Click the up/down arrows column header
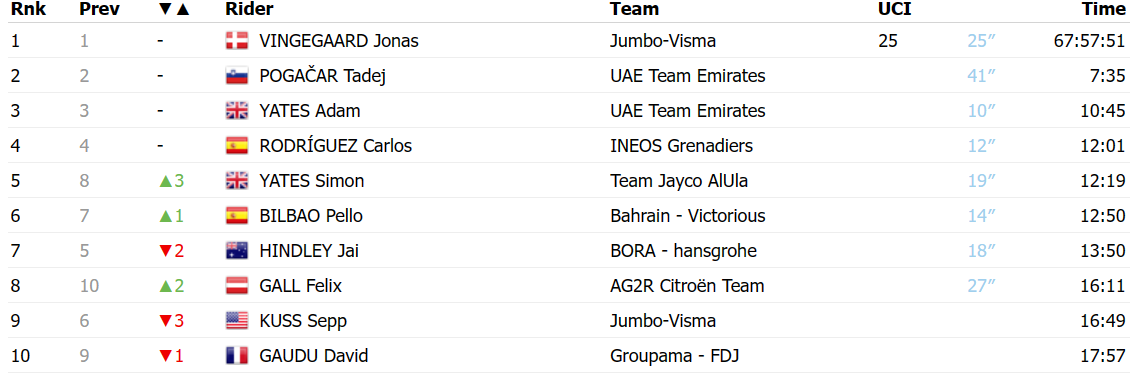The height and width of the screenshot is (378, 1142). tap(173, 9)
